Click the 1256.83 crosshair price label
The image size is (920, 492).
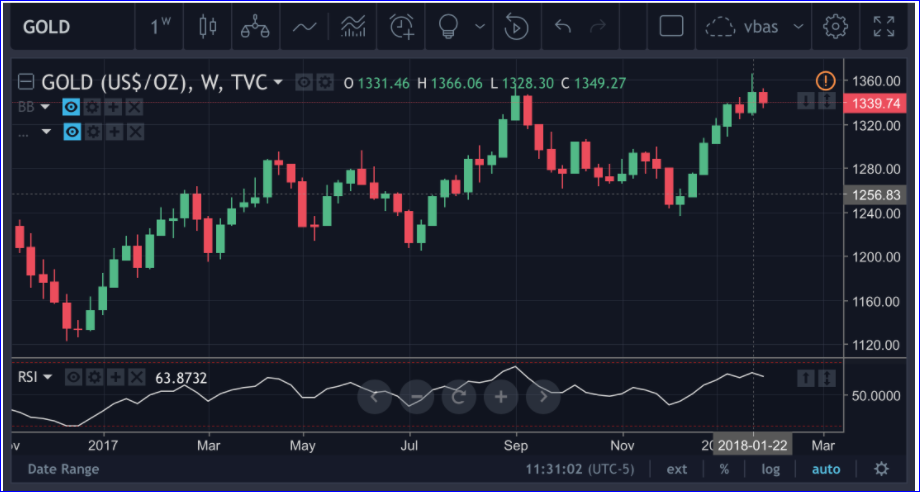tap(875, 195)
